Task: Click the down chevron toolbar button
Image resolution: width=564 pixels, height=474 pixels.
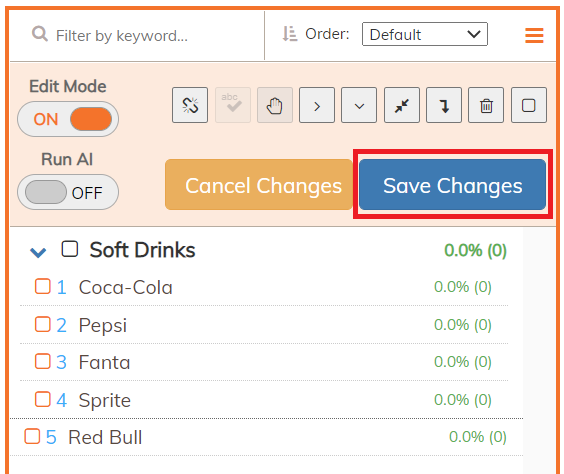Action: 359,105
